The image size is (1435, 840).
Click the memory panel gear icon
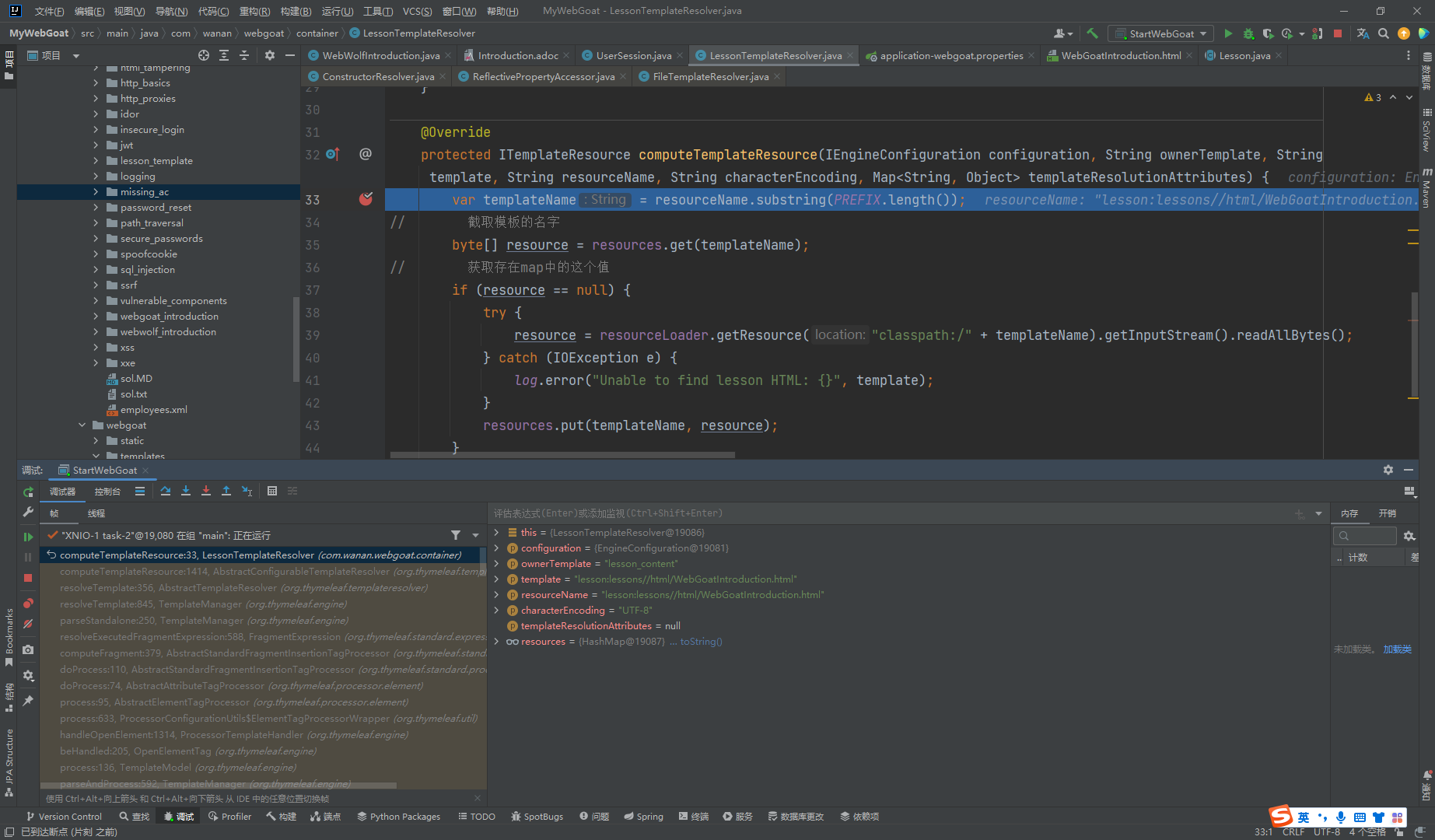pyautogui.click(x=1409, y=536)
